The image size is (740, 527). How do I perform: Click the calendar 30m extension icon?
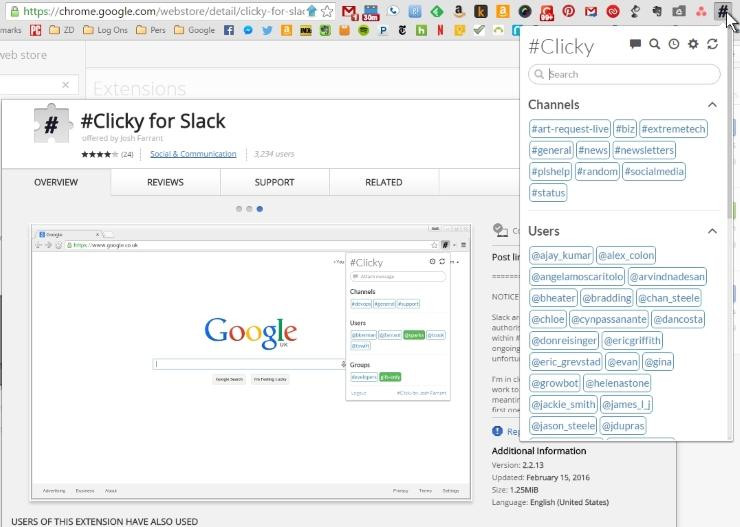pos(371,12)
